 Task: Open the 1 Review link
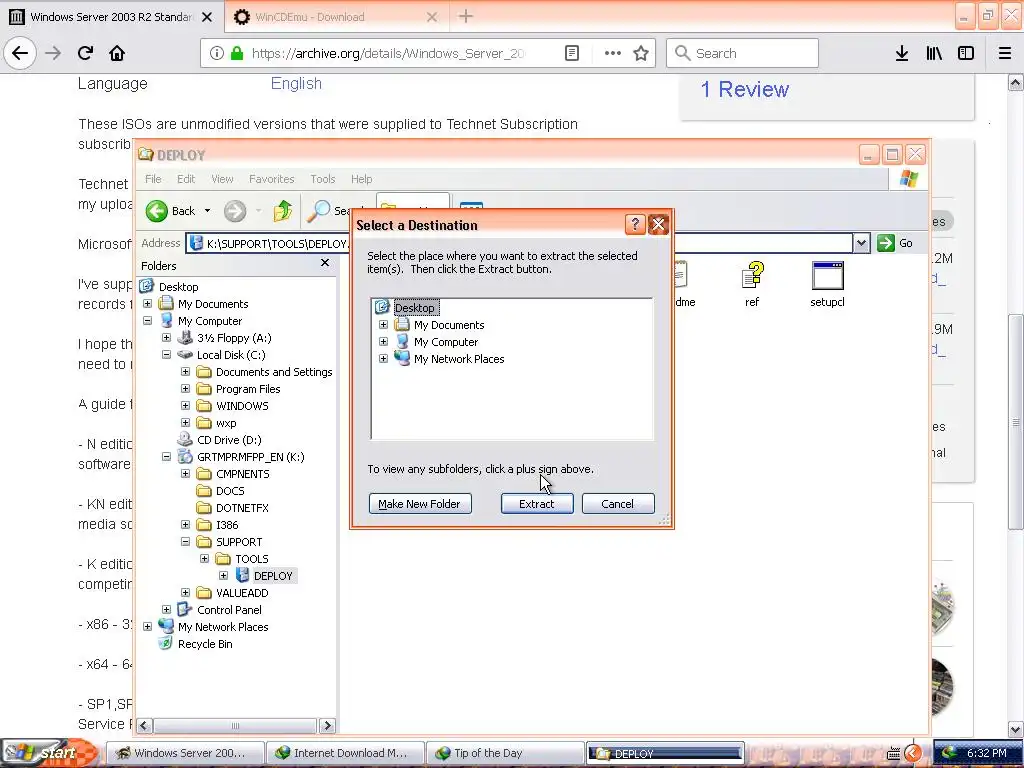coord(745,89)
